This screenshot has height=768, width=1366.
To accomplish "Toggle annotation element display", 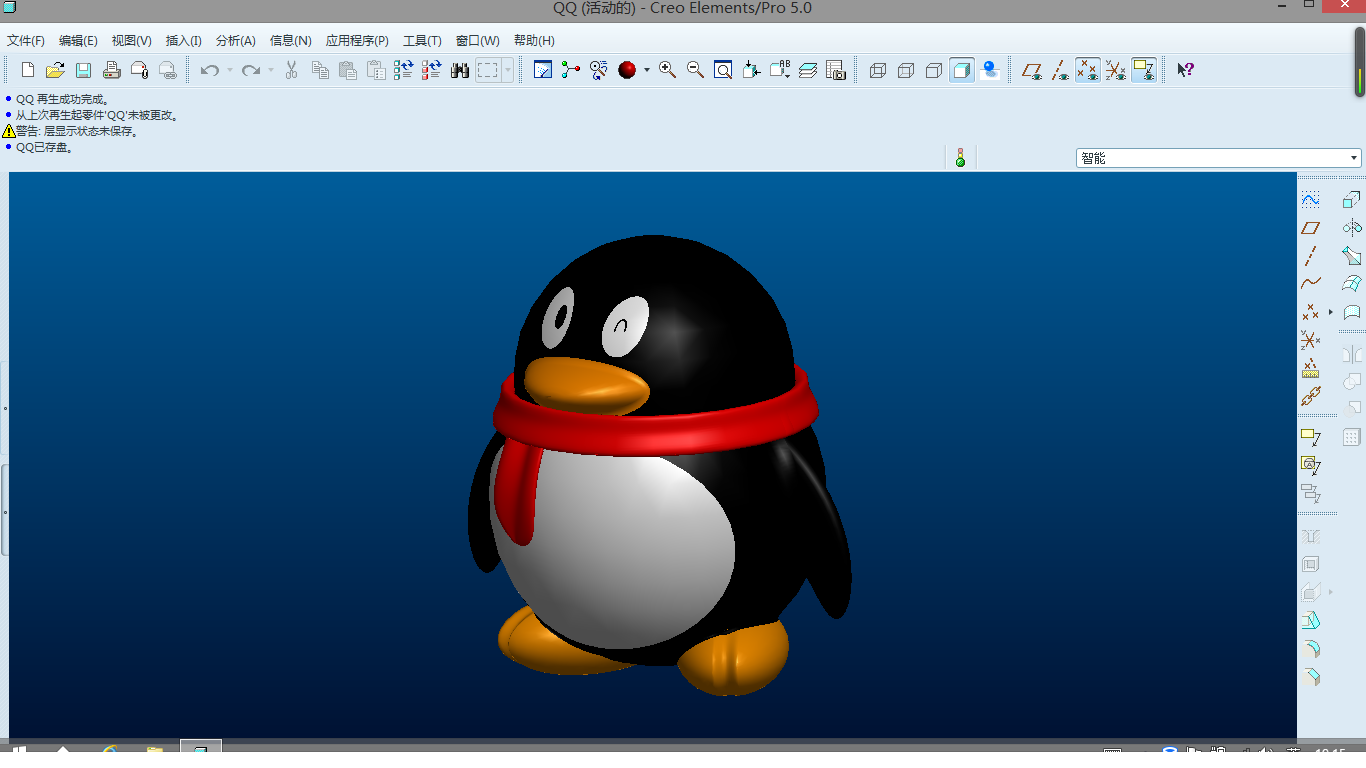I will pos(1144,70).
